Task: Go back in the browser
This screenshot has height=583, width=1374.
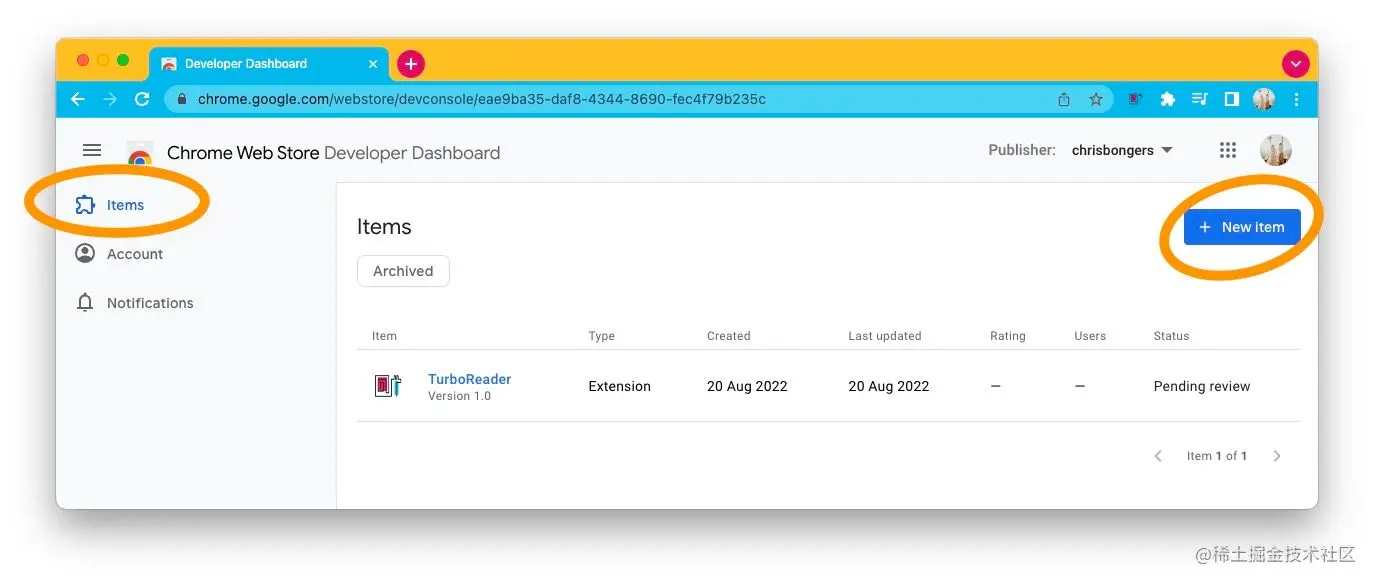Action: [x=78, y=99]
